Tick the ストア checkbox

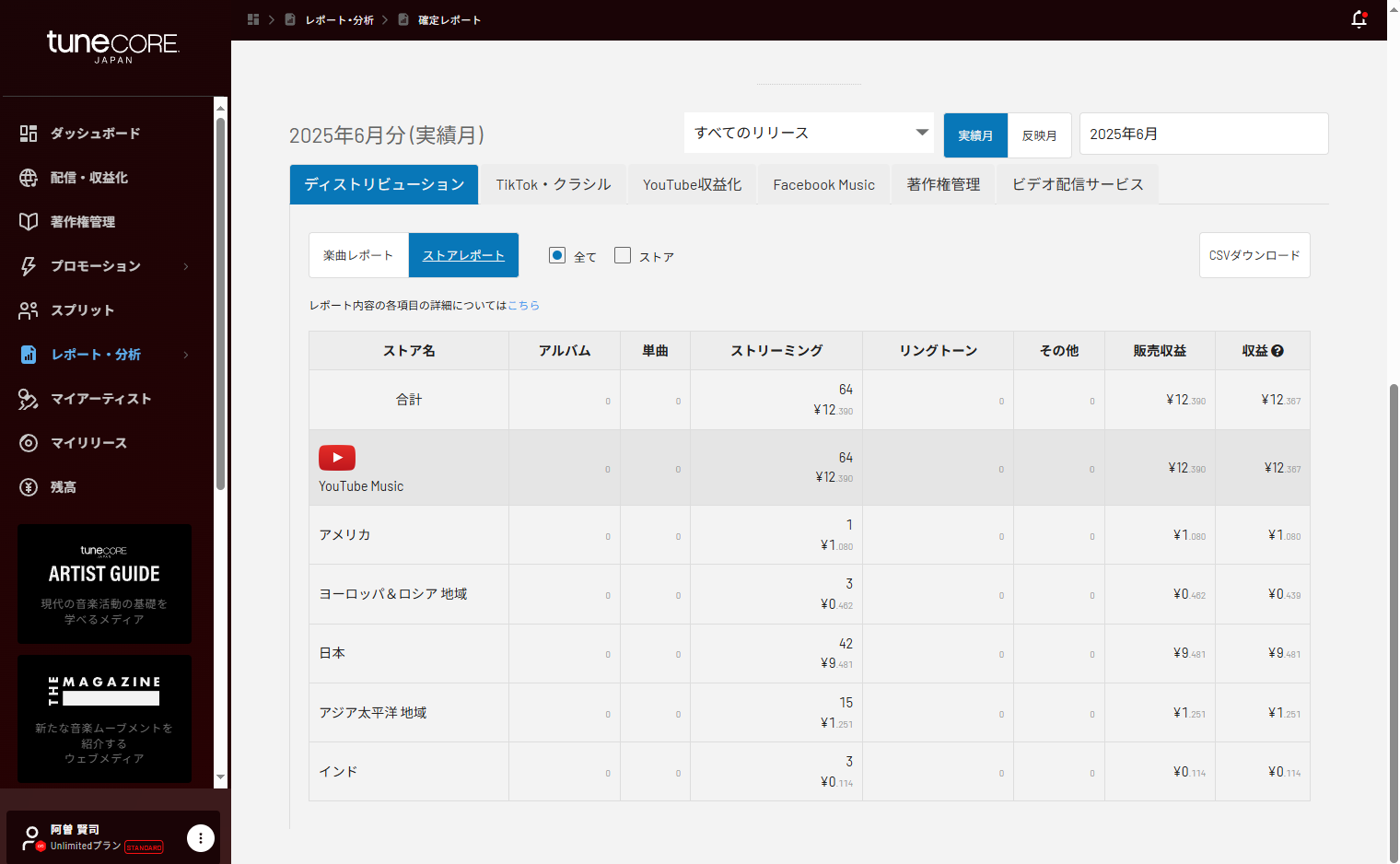pyautogui.click(x=623, y=255)
